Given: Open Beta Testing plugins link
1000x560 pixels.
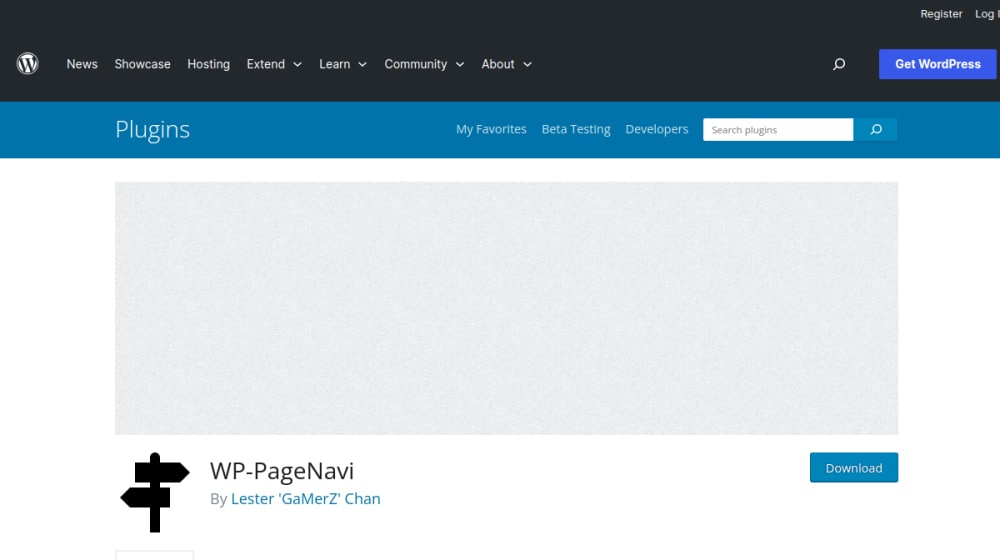Looking at the screenshot, I should [576, 129].
